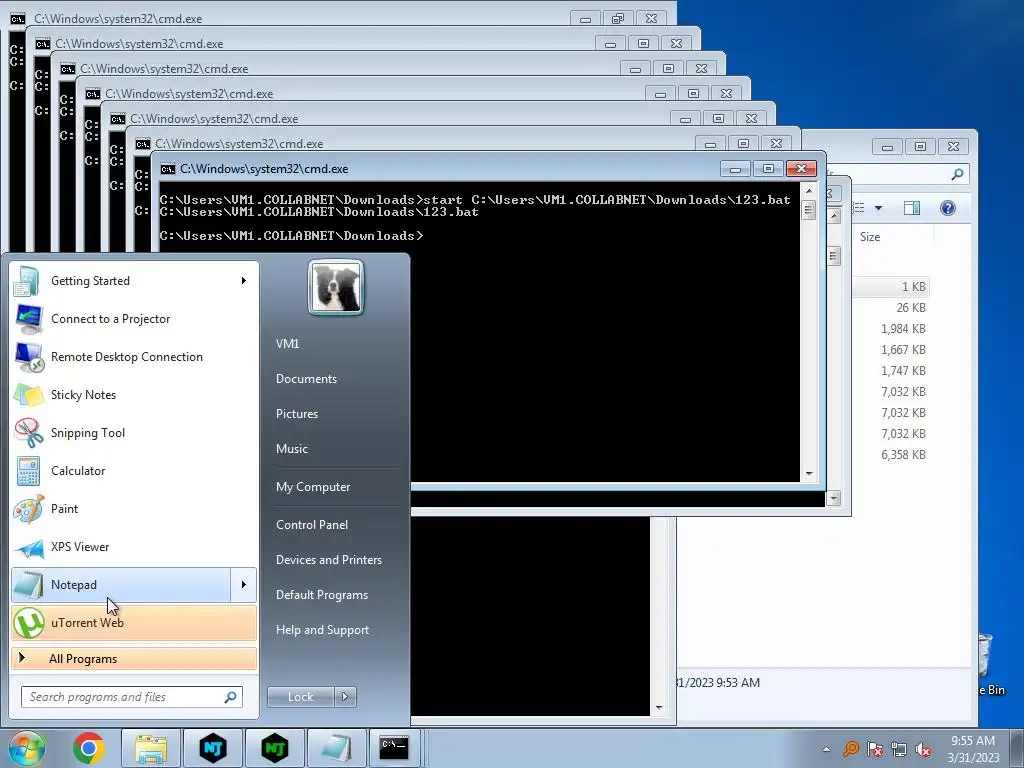
Task: Click the orange magnifier tray icon
Action: pos(850,749)
